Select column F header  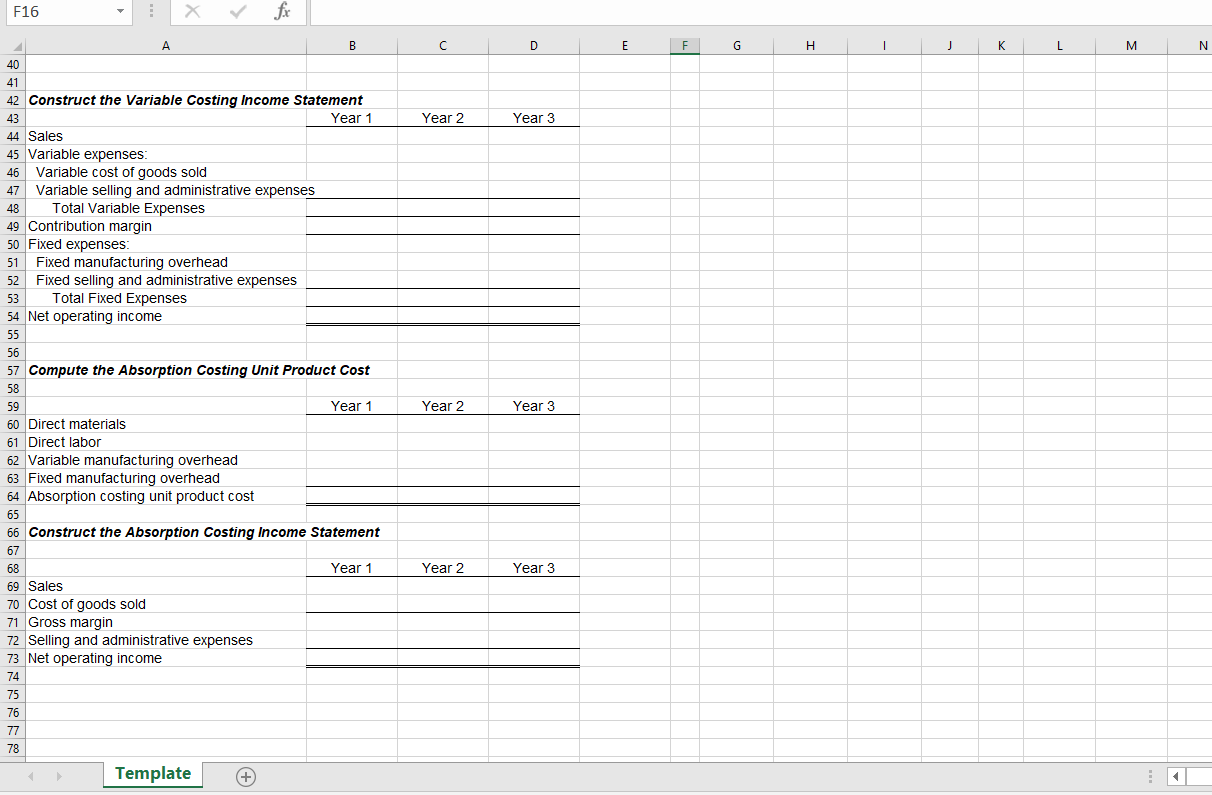(x=685, y=45)
